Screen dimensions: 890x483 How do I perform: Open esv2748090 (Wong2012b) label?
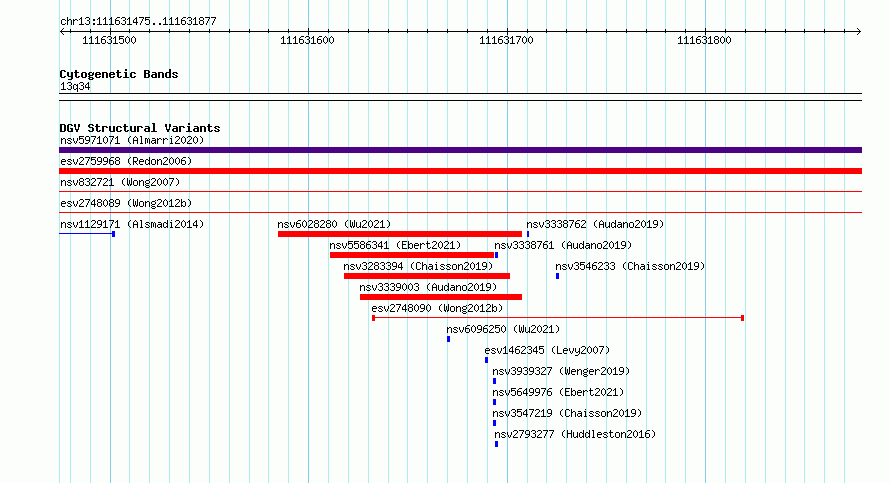(438, 308)
